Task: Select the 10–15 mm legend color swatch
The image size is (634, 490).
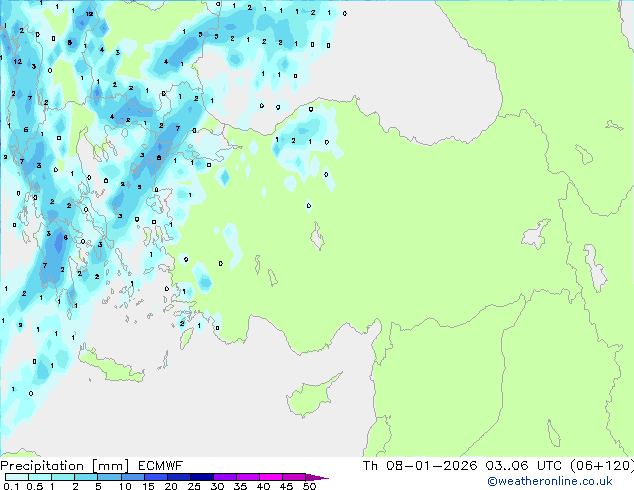Action: coord(132,477)
